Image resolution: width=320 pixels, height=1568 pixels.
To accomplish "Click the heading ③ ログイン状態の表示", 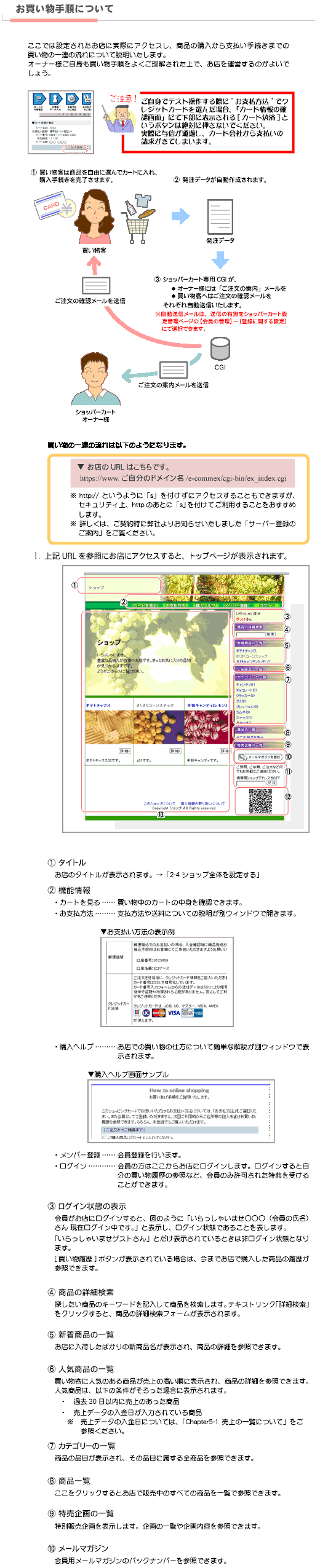I will tap(87, 1205).
